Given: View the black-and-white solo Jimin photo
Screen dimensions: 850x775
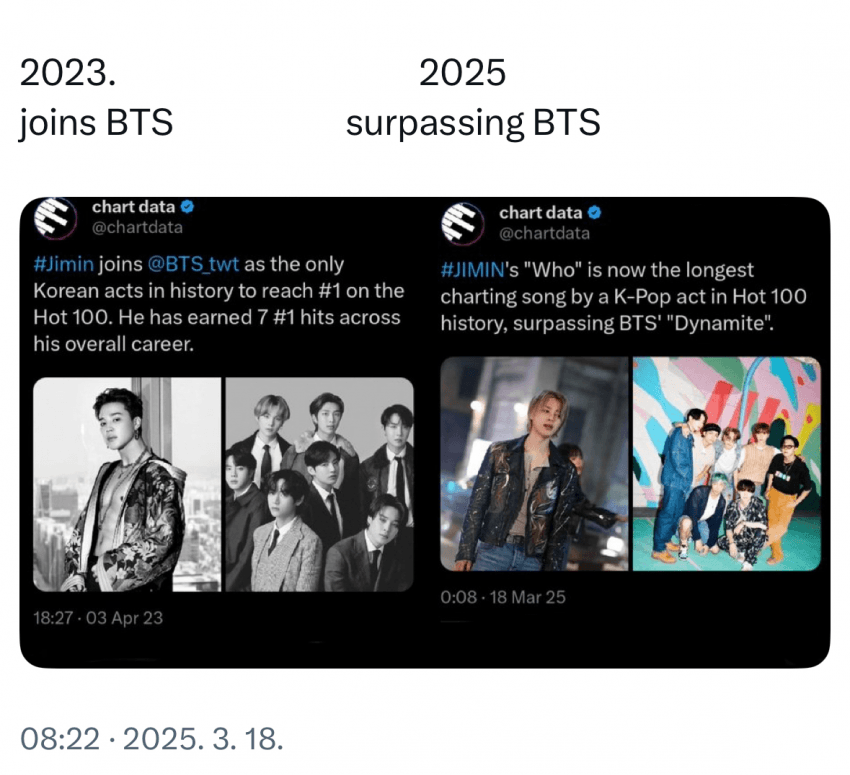Looking at the screenshot, I should tap(126, 484).
